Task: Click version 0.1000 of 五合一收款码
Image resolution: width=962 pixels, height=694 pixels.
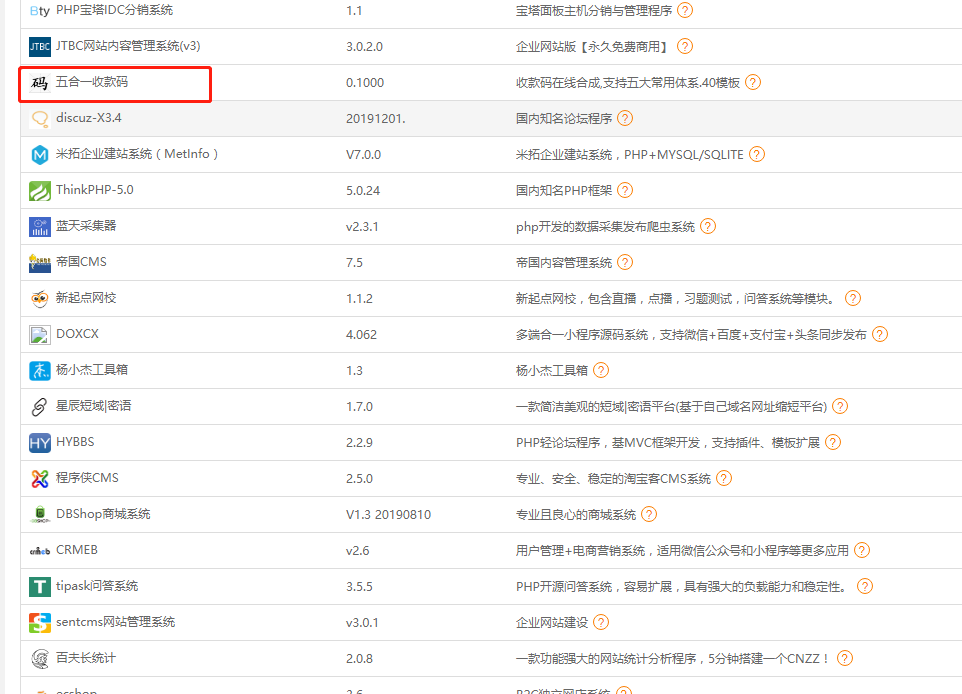Action: (x=364, y=83)
